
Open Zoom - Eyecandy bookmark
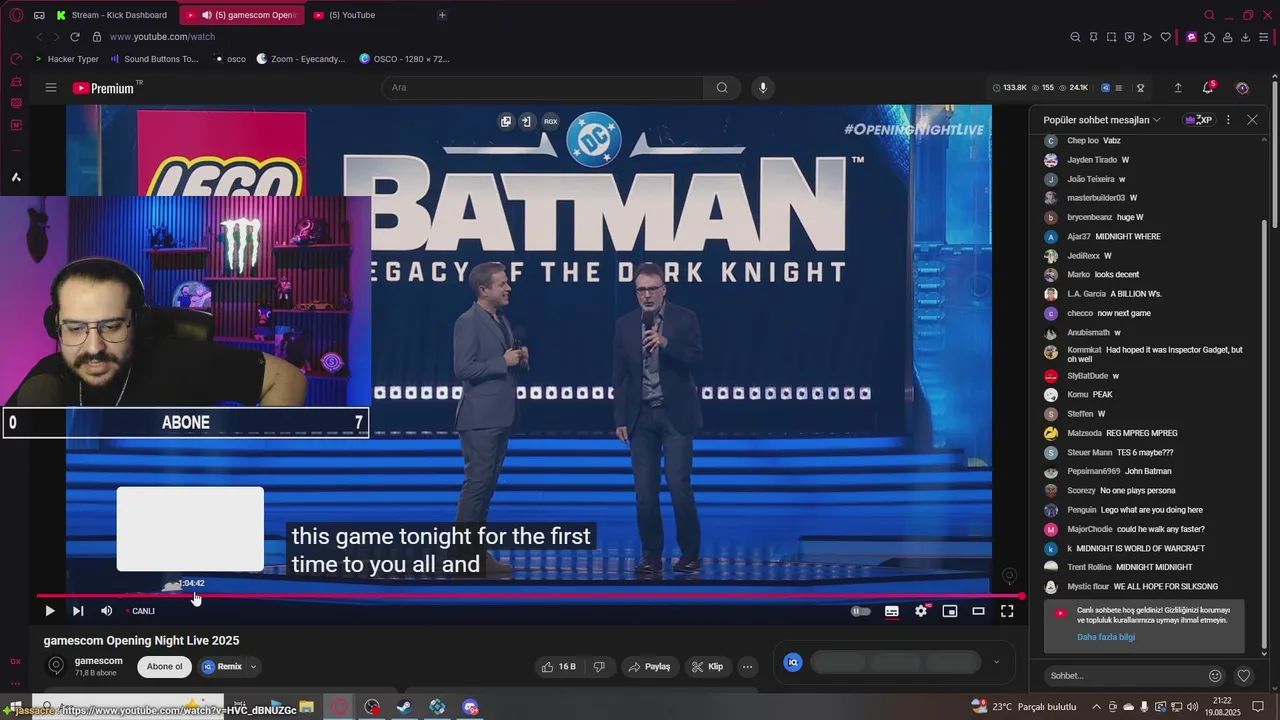[x=301, y=59]
